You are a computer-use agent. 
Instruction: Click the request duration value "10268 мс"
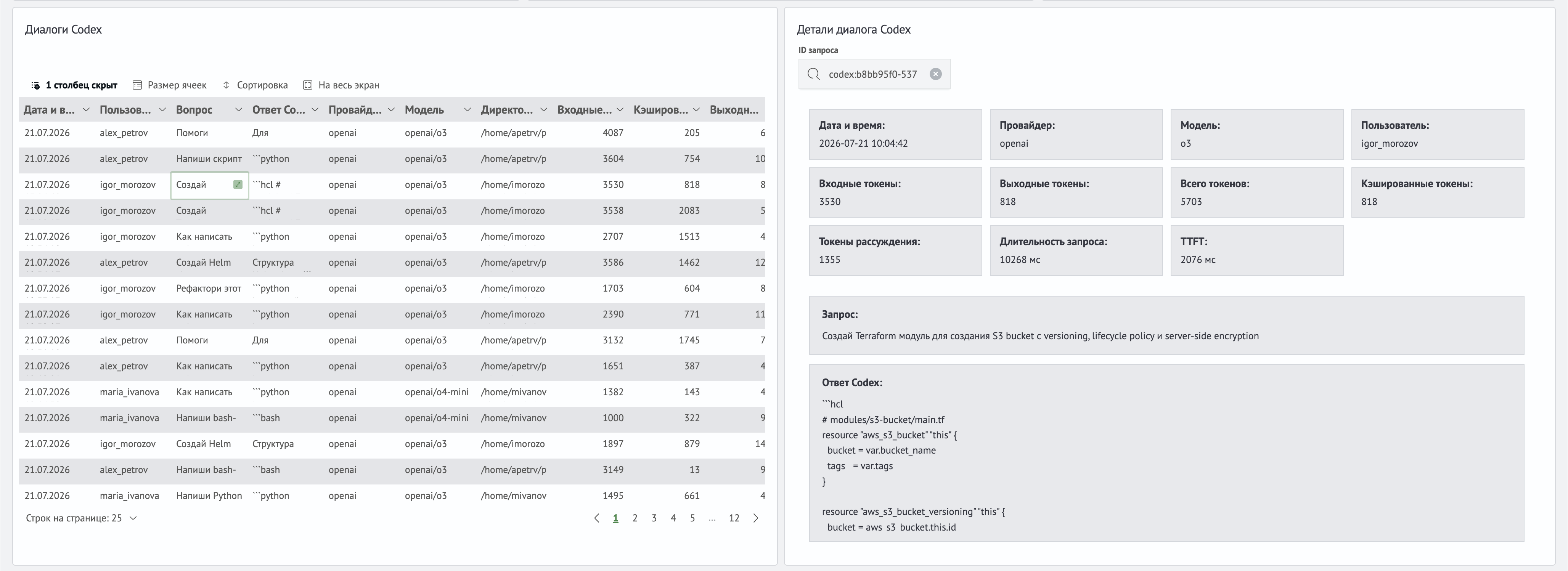1020,259
